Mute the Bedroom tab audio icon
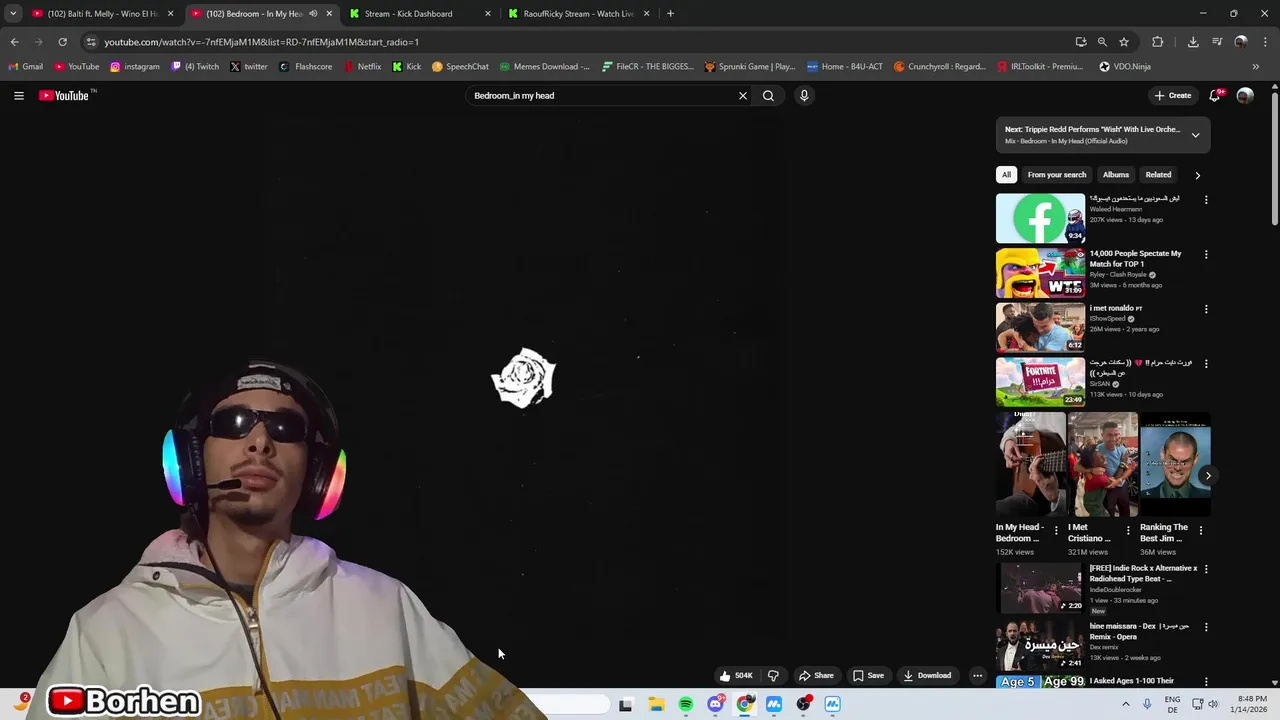 [x=313, y=14]
